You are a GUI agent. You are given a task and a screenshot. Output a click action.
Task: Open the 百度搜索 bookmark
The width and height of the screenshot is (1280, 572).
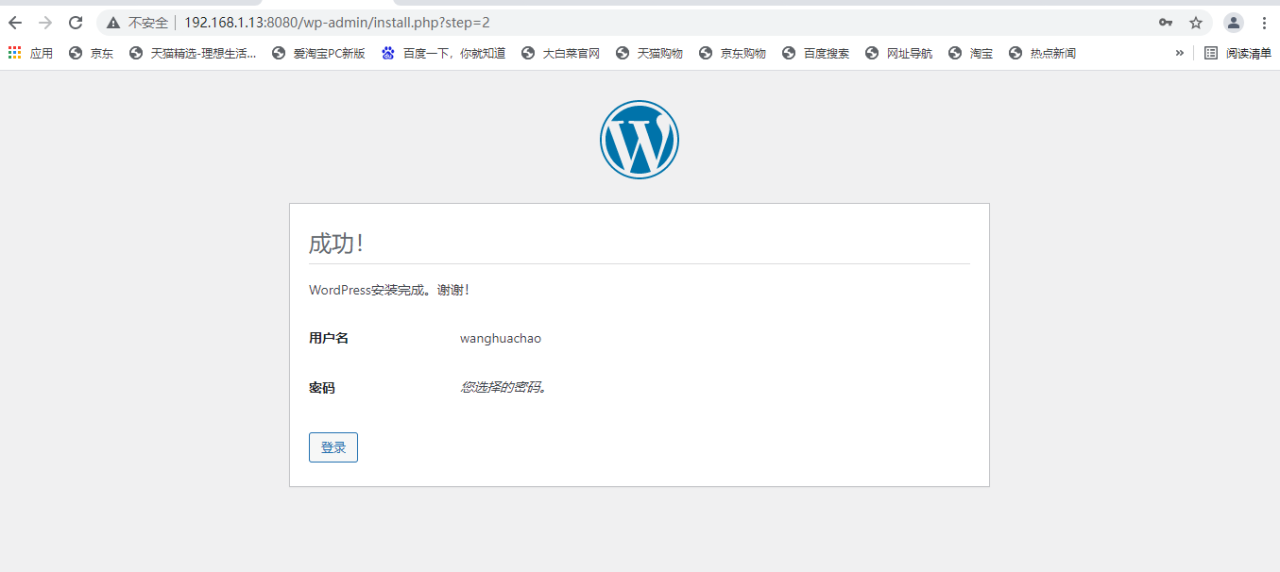pyautogui.click(x=816, y=53)
